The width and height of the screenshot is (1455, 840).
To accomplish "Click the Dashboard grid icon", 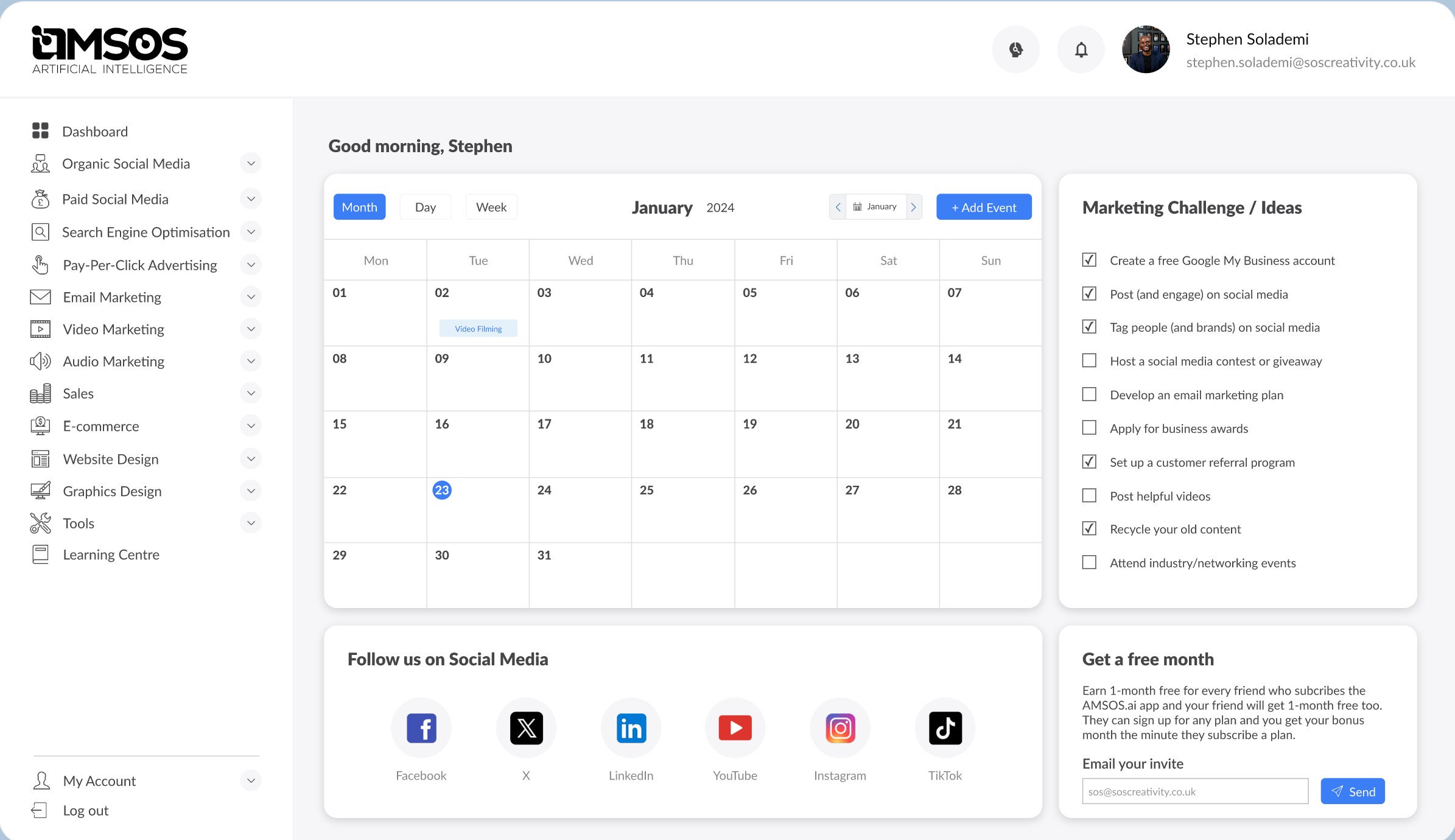I will (40, 131).
